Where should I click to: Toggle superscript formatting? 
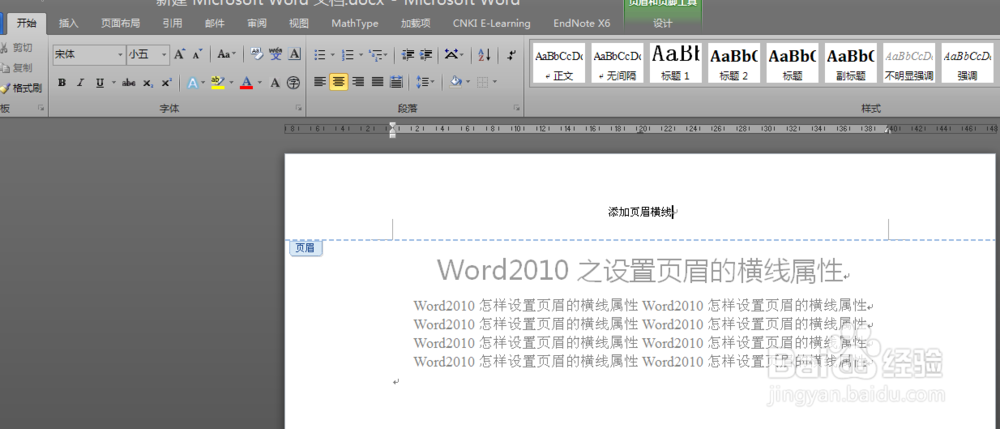(166, 82)
